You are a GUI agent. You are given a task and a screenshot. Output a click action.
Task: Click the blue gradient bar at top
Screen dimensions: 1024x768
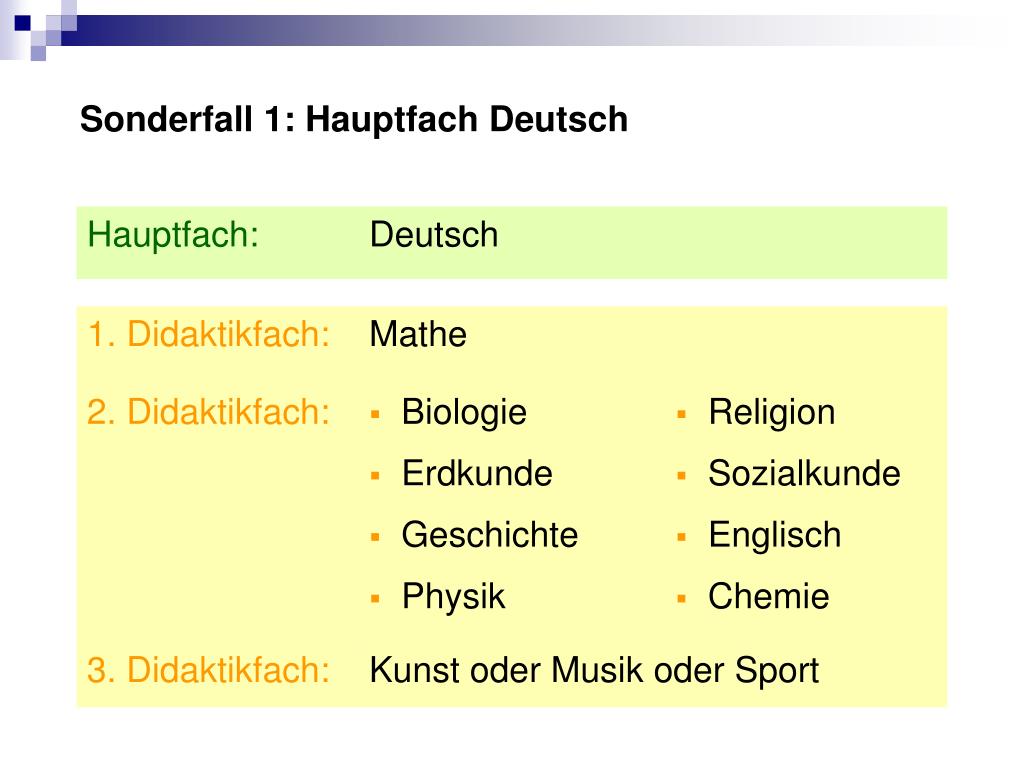tap(522, 30)
